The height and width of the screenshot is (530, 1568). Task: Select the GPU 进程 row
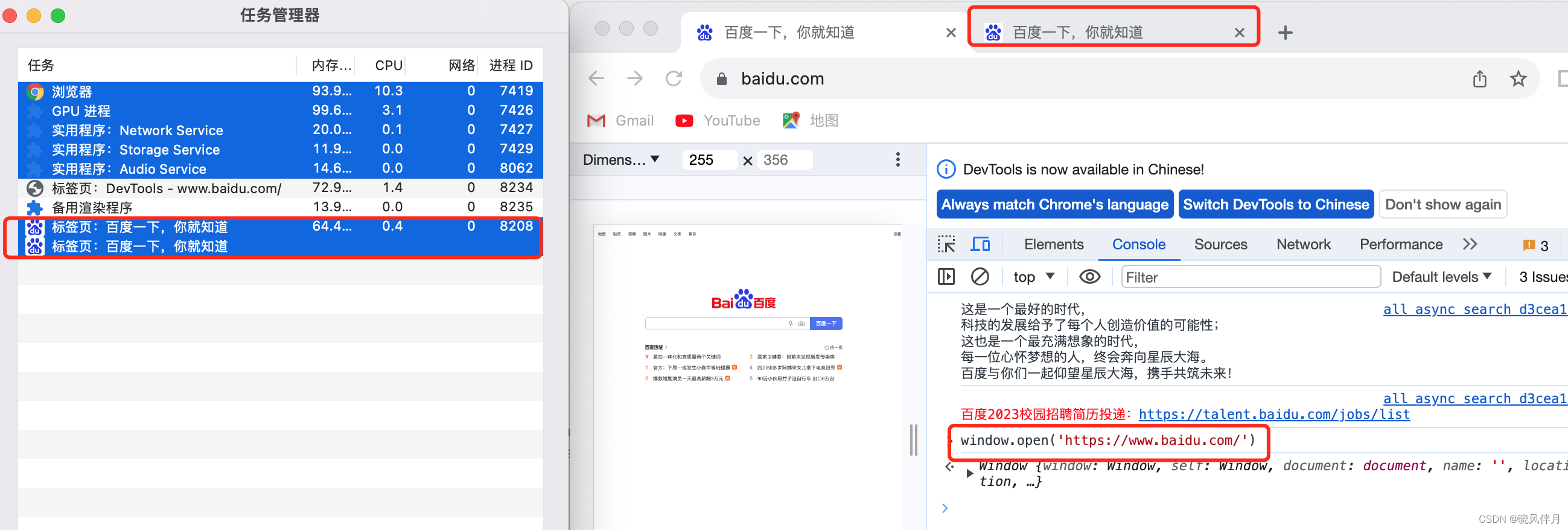pyautogui.click(x=280, y=110)
